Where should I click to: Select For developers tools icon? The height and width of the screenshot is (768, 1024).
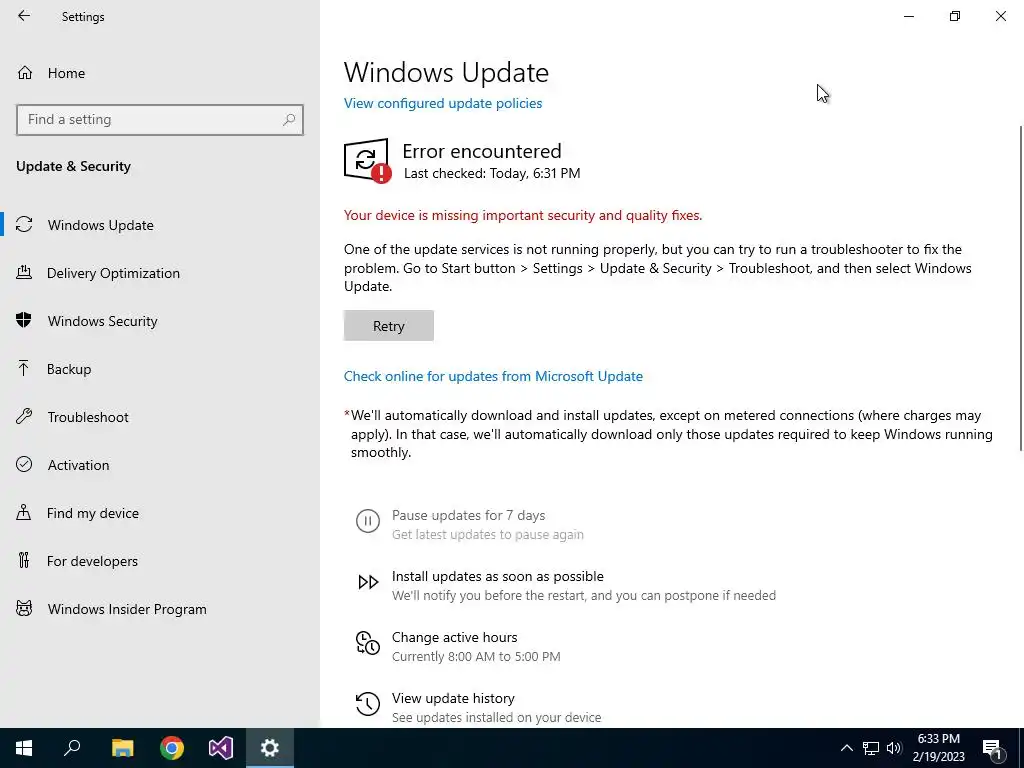coord(24,560)
